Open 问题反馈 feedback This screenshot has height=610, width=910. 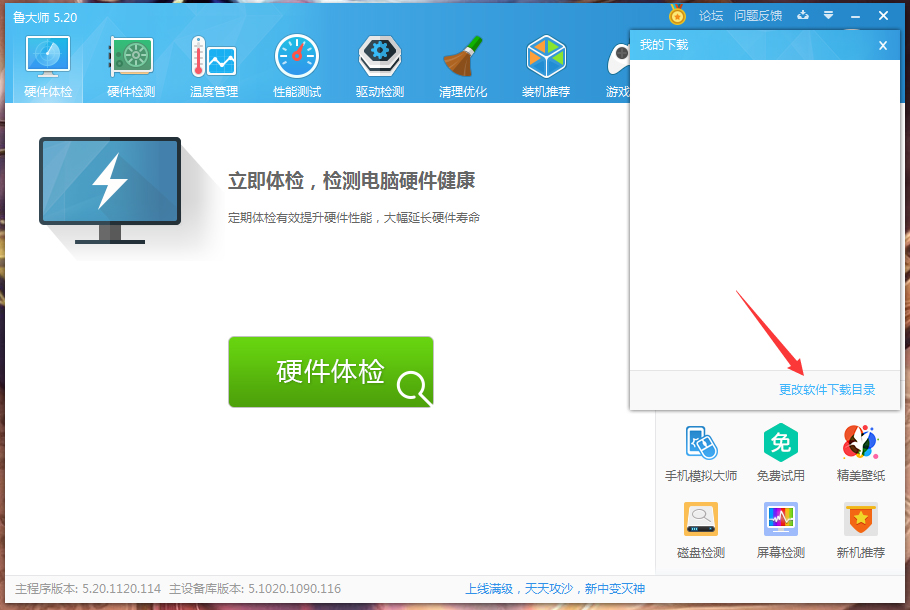758,16
